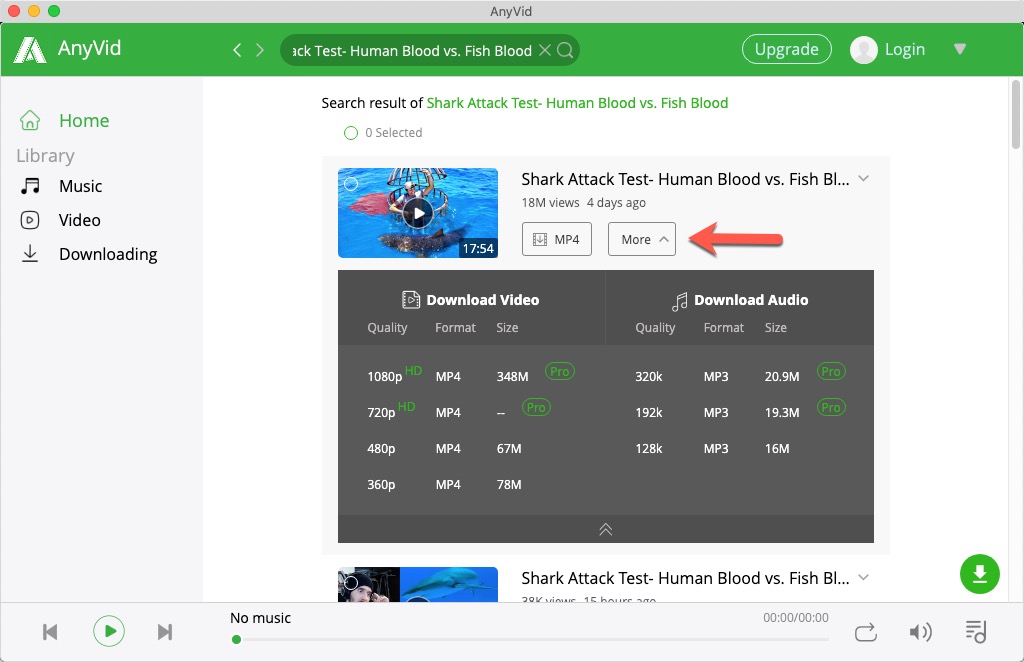Skip to next track
Image resolution: width=1024 pixels, height=662 pixels.
[x=165, y=632]
